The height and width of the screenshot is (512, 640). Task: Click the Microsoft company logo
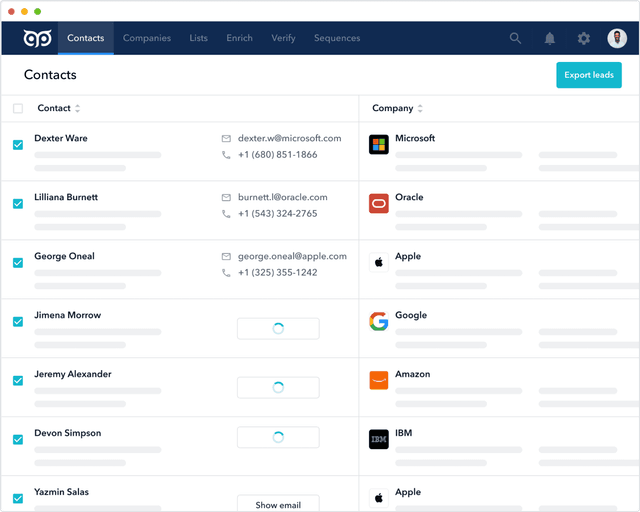click(x=378, y=145)
